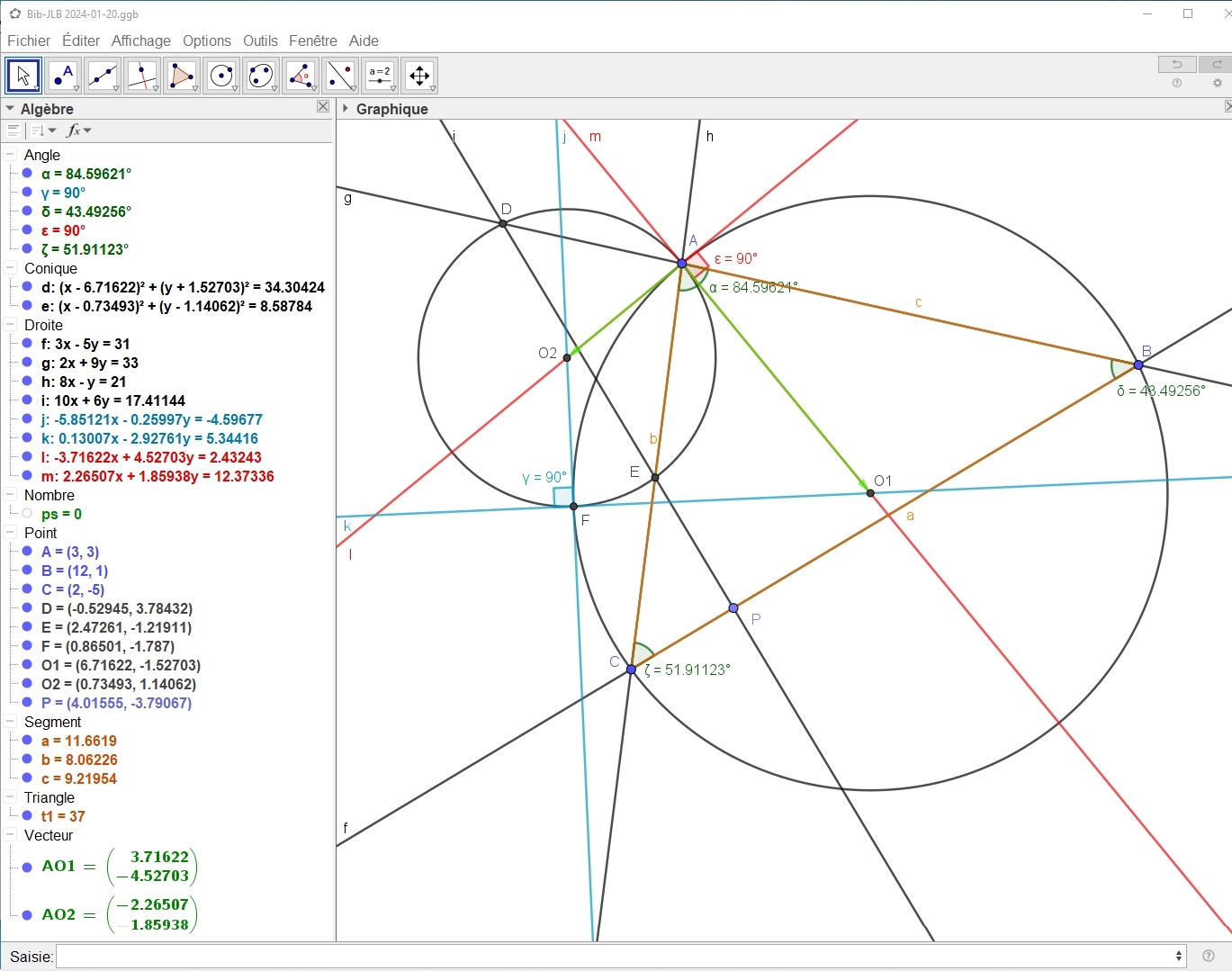This screenshot has height=971, width=1232.
Task: Open the Affichage menu
Action: 140,40
